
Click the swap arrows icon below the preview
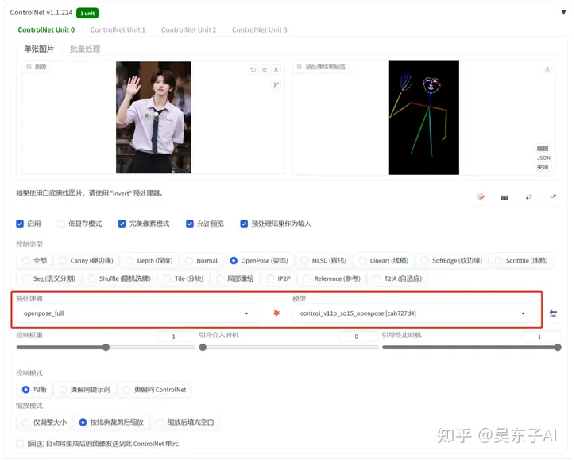tap(529, 197)
